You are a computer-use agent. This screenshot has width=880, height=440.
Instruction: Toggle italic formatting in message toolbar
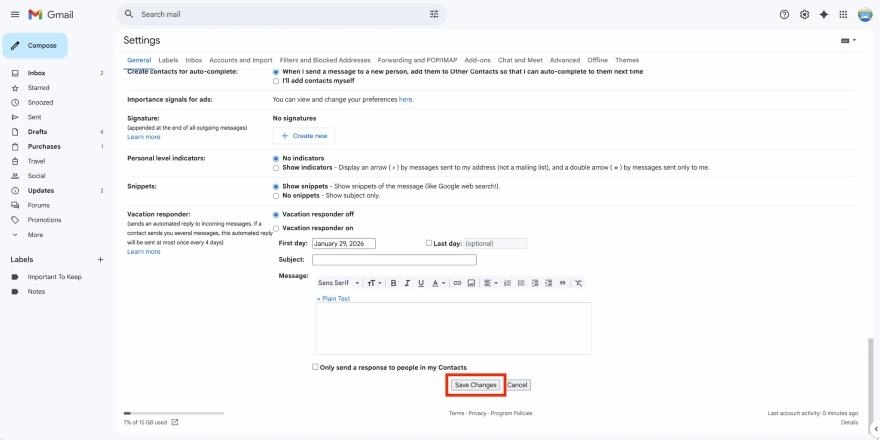407,283
